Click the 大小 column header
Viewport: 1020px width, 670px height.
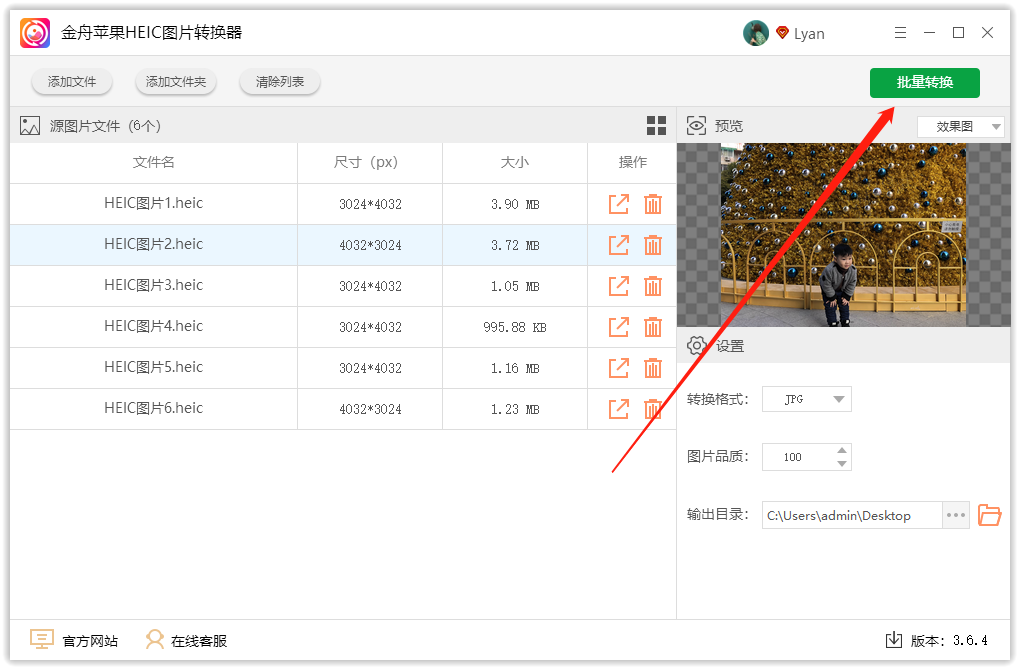coord(515,163)
